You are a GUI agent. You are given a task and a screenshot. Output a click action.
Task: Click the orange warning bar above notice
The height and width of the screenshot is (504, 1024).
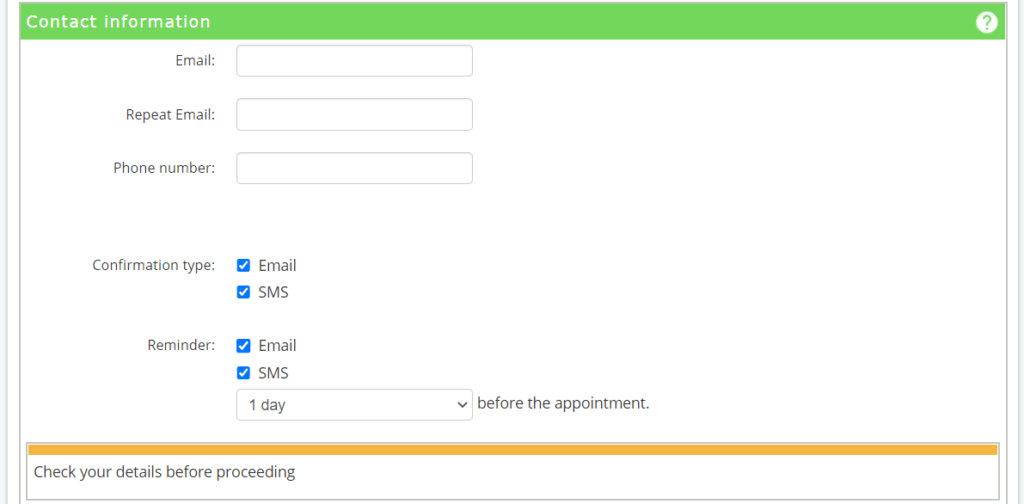(513, 450)
